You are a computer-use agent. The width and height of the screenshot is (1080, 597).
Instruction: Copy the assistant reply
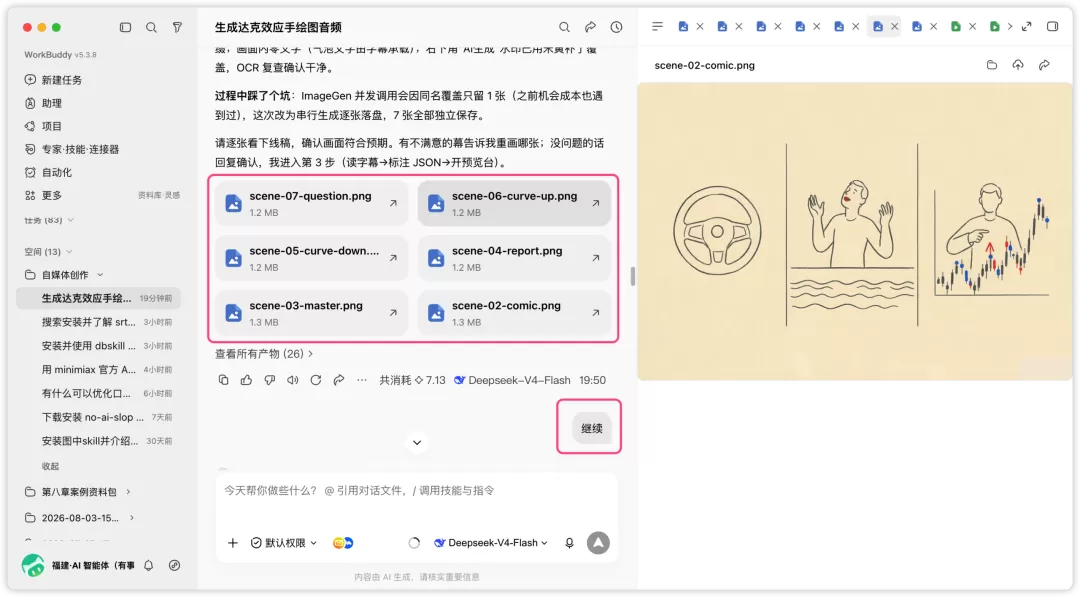(223, 380)
